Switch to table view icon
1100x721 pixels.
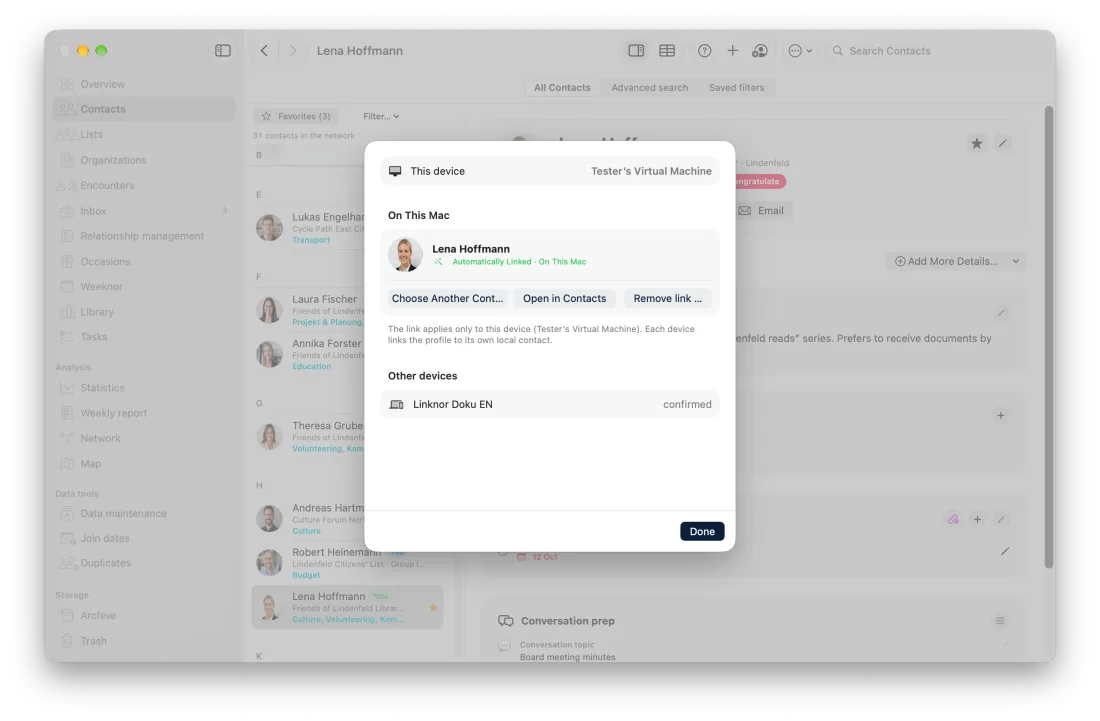(667, 50)
